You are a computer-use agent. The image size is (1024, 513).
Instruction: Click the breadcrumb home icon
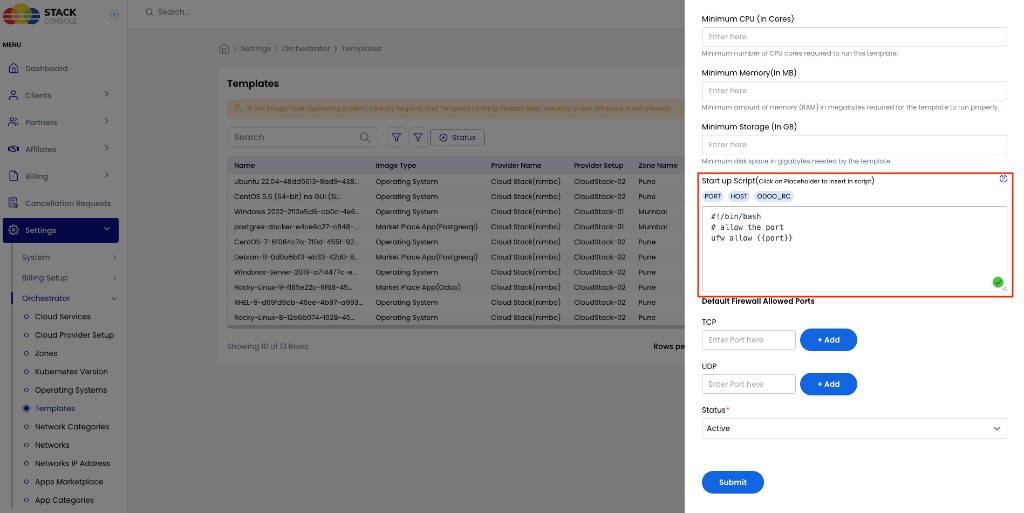pyautogui.click(x=224, y=48)
